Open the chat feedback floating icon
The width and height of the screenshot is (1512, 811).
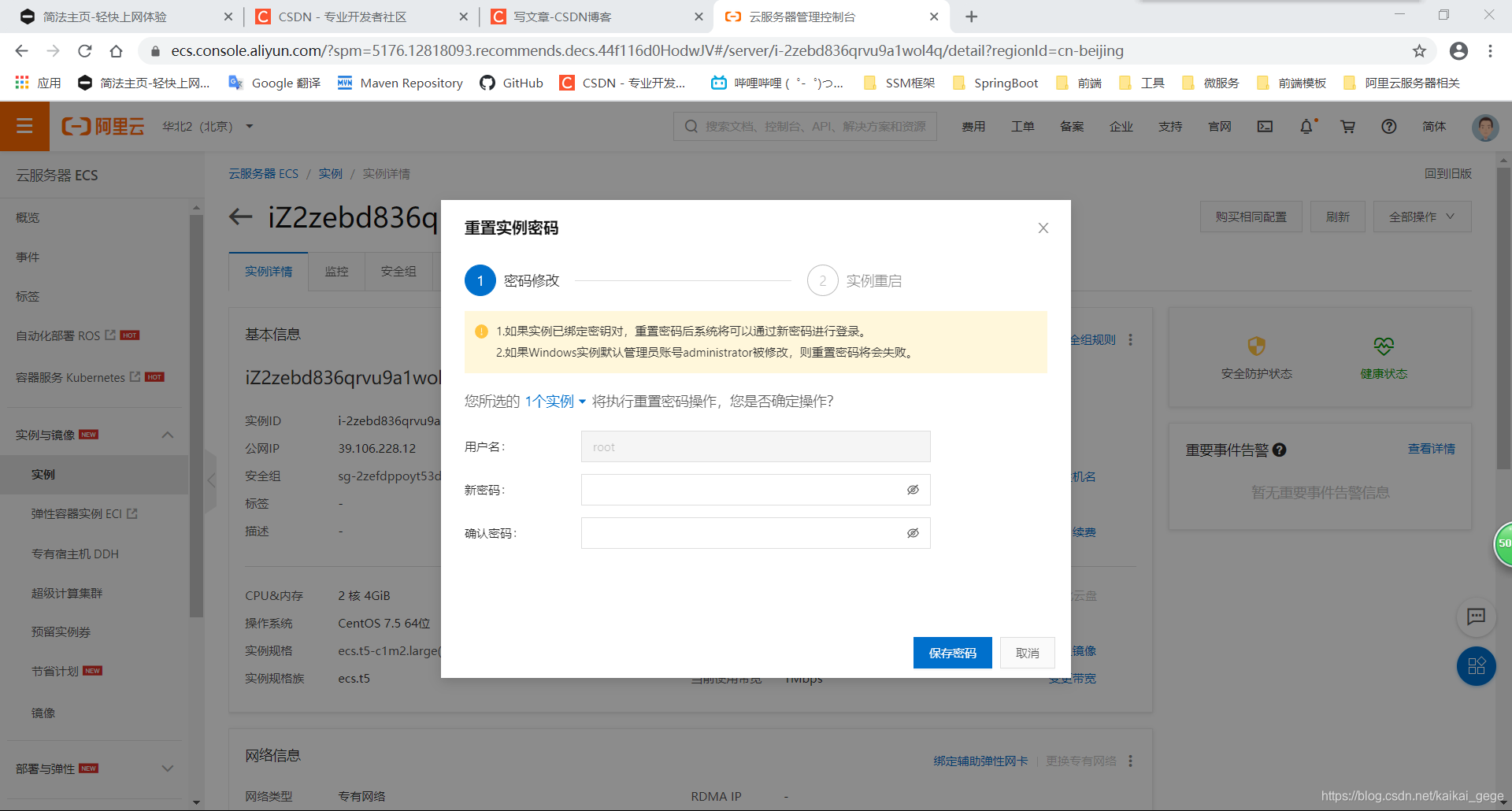coord(1476,617)
